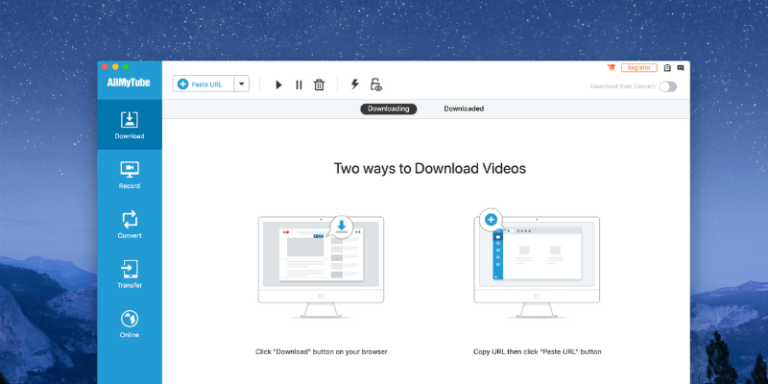This screenshot has width=768, height=384.
Task: Switch to the Downloading tab
Action: tap(388, 109)
